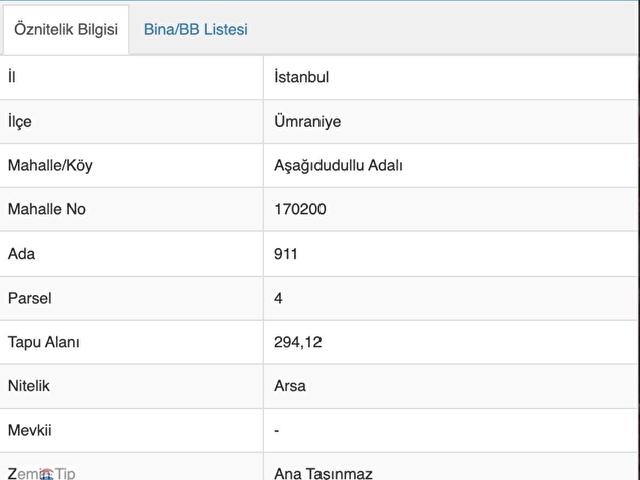Click the Mahalle No value 170200

click(300, 210)
